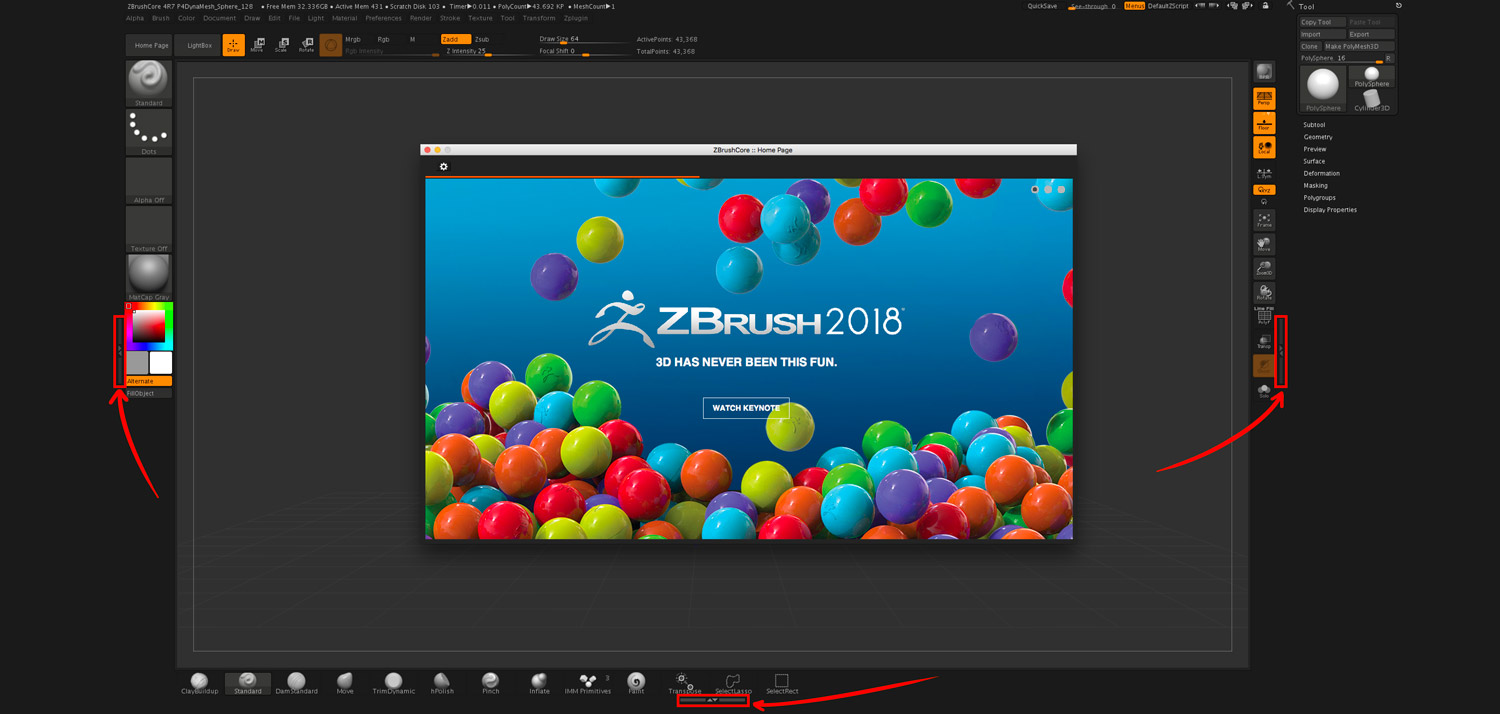
Task: Select the Move transform icon in top shelf
Action: pyautogui.click(x=257, y=45)
